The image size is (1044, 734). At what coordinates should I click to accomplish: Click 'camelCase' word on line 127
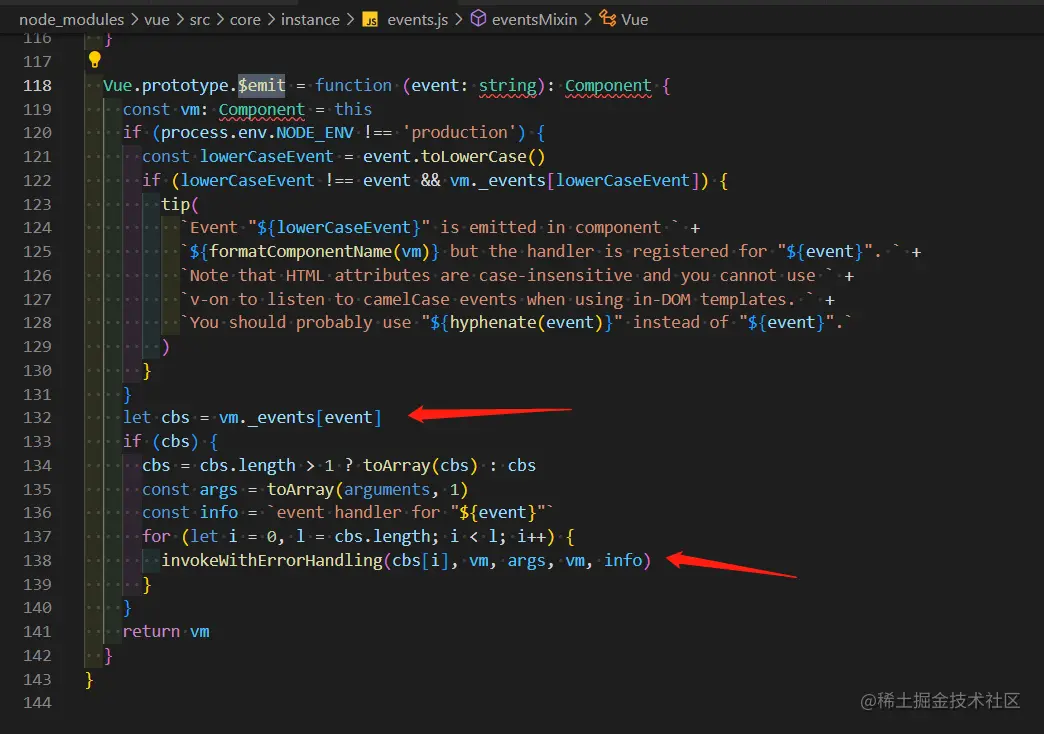(406, 300)
